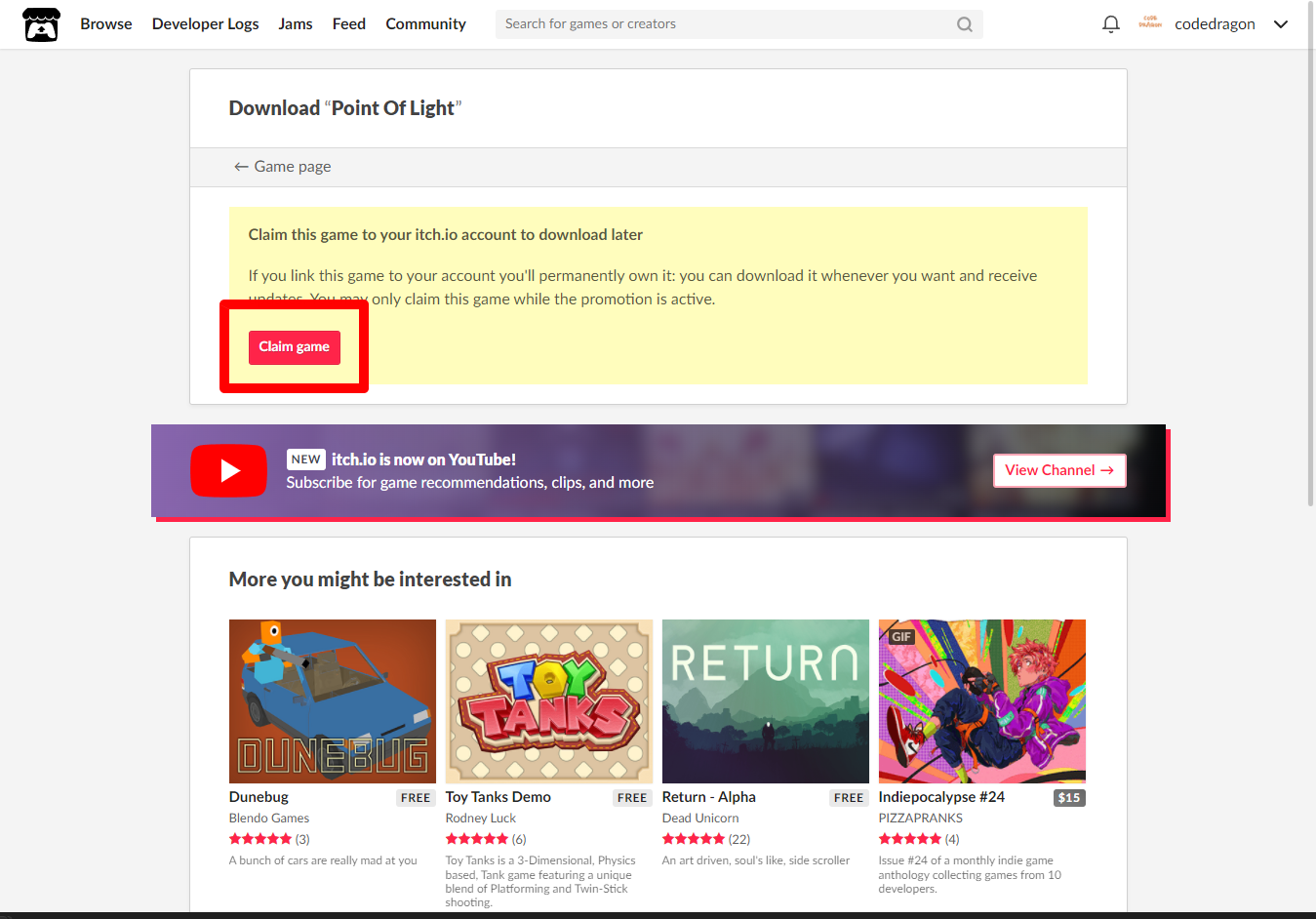
Task: Open the Indiepocalypse #24 thumbnail
Action: (982, 701)
